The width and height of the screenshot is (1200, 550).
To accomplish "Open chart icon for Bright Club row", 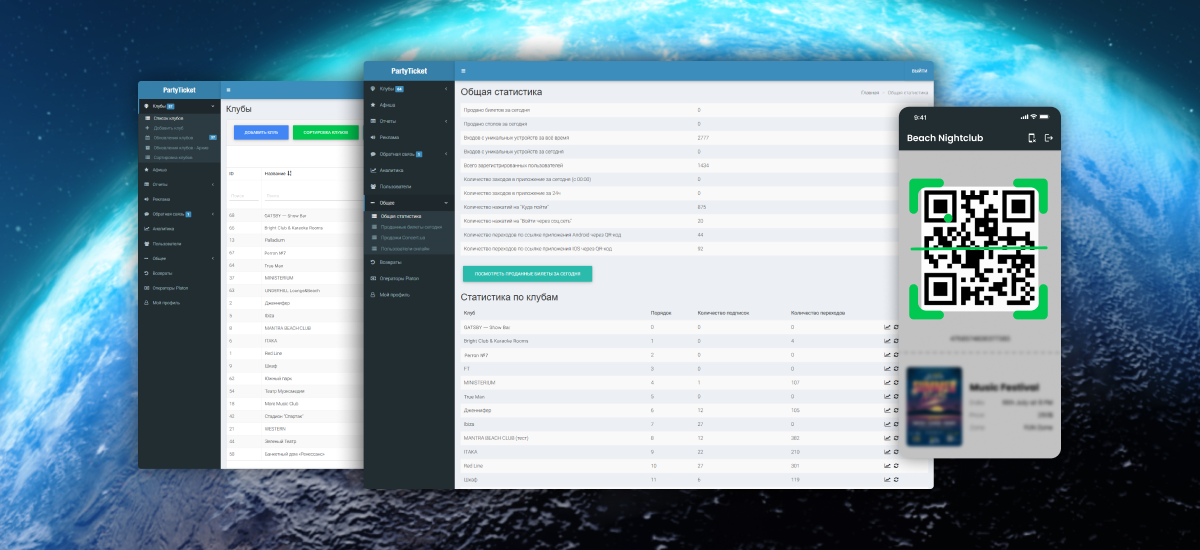I will coord(887,341).
